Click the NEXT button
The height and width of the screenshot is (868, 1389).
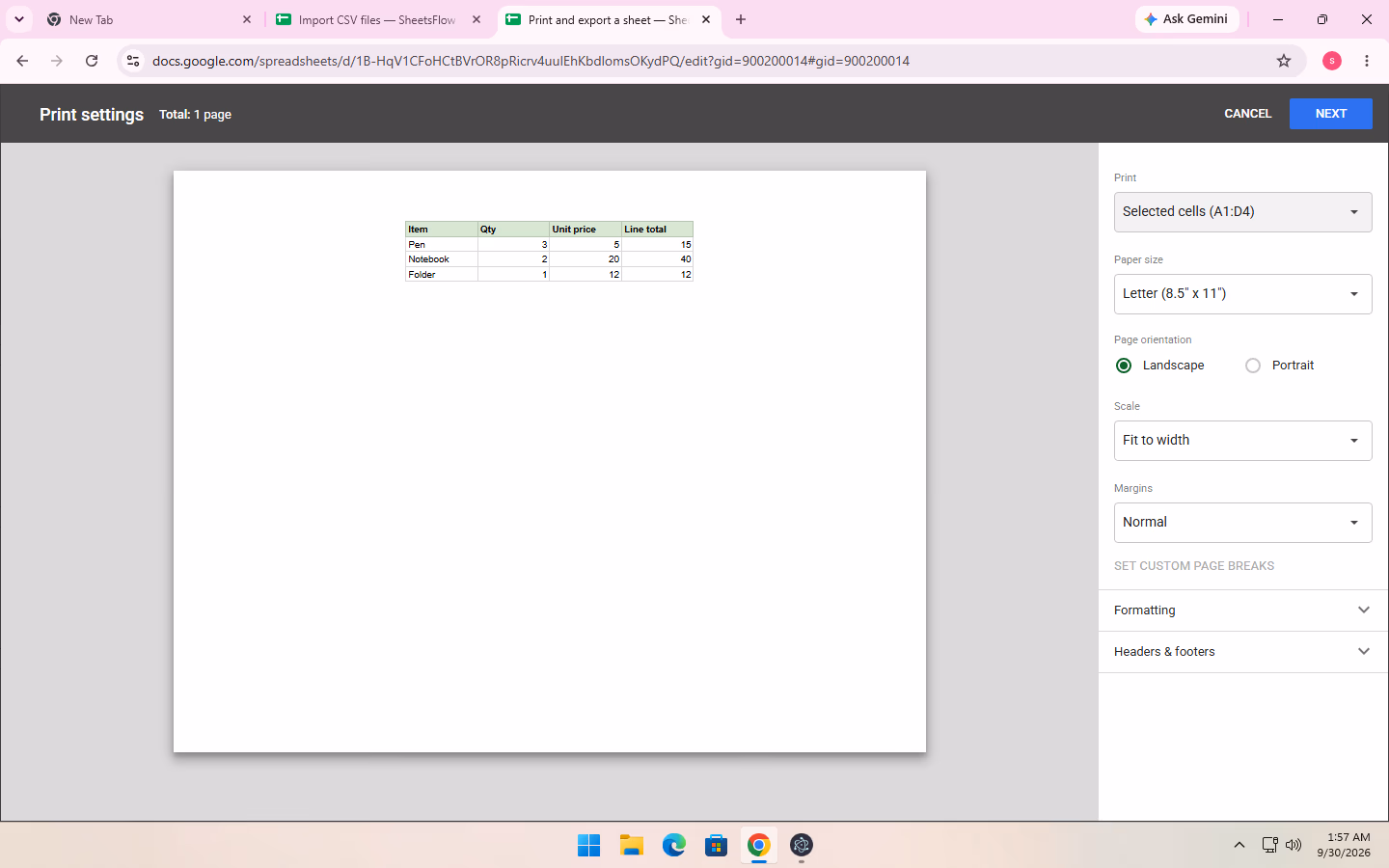click(x=1331, y=114)
